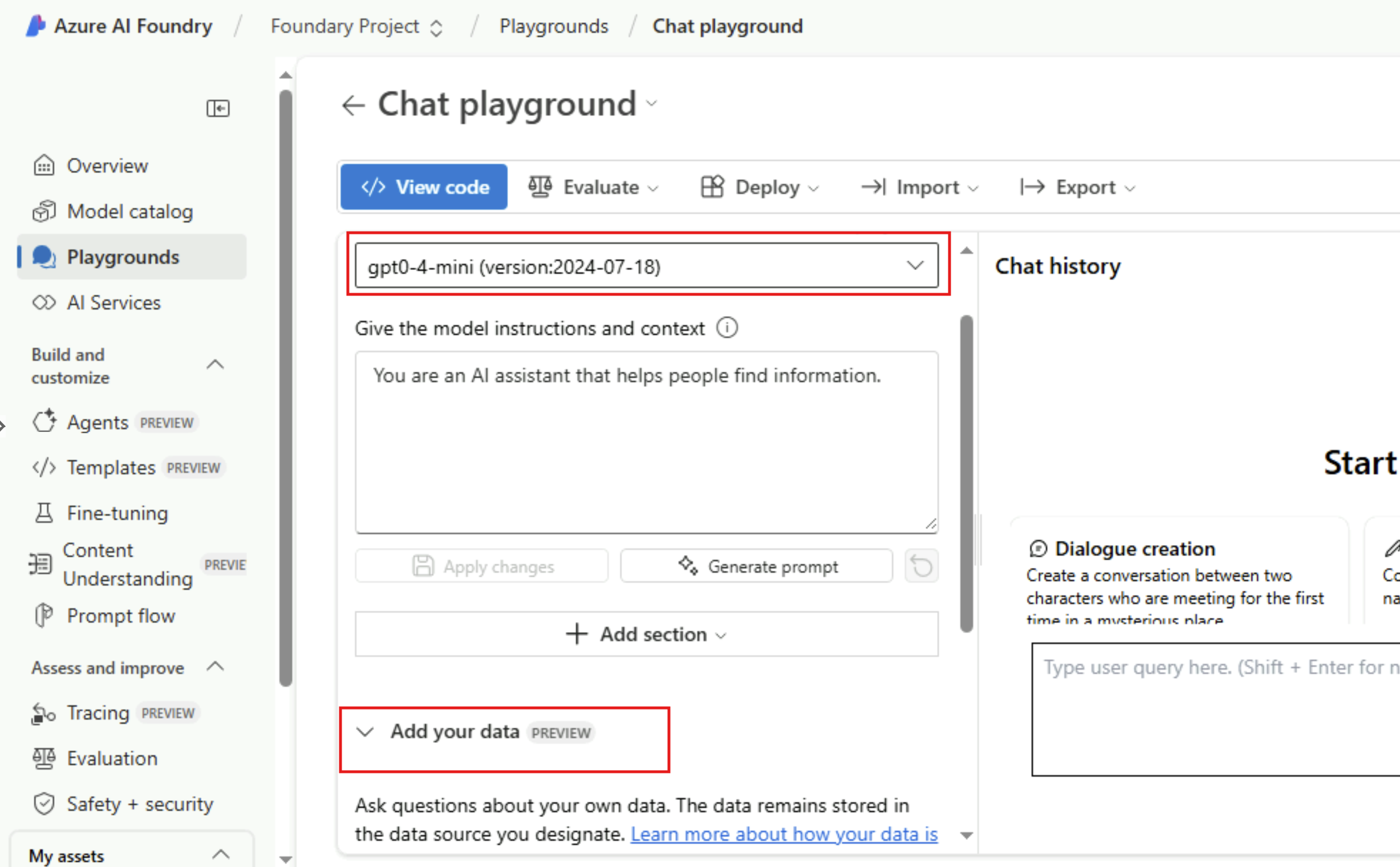Viewport: 1400px width, 867px height.
Task: Click the sidebar scroll down arrow
Action: click(x=286, y=859)
